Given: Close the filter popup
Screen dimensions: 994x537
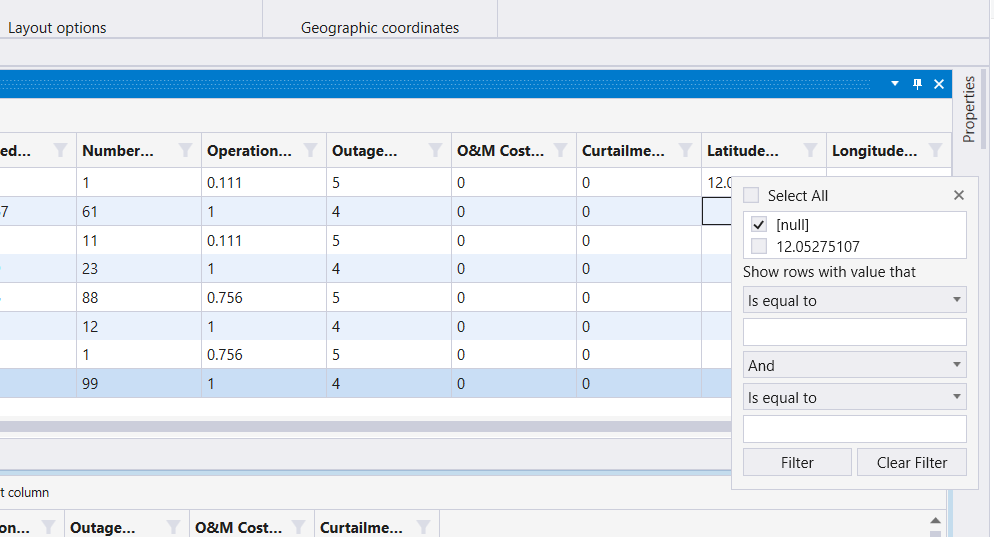Looking at the screenshot, I should tap(958, 195).
